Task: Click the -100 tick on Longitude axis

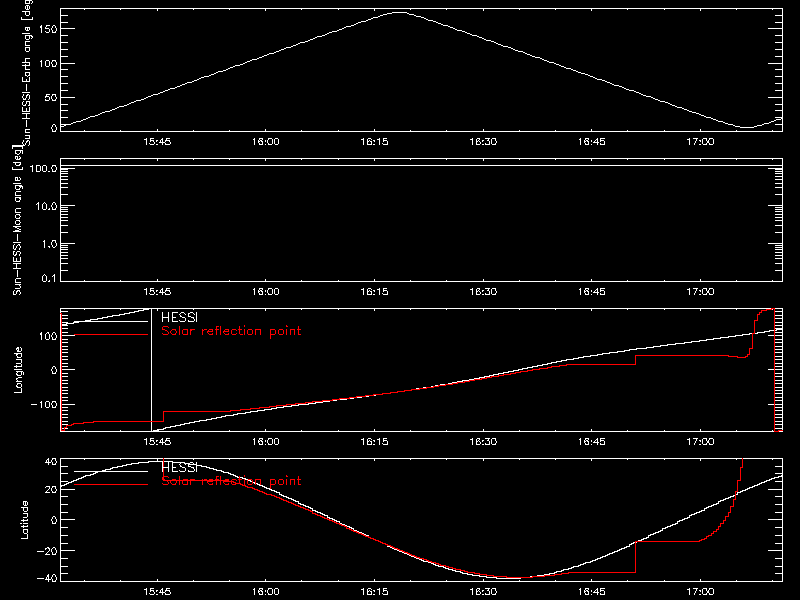Action: point(43,405)
